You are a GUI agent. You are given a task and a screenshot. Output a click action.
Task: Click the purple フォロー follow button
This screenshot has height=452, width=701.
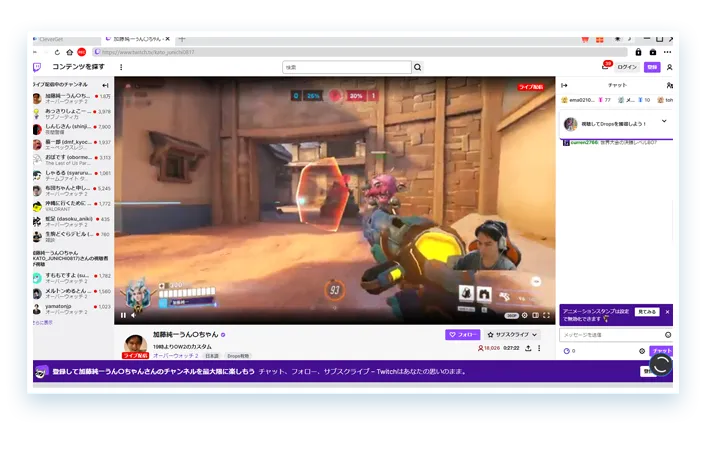coord(463,334)
